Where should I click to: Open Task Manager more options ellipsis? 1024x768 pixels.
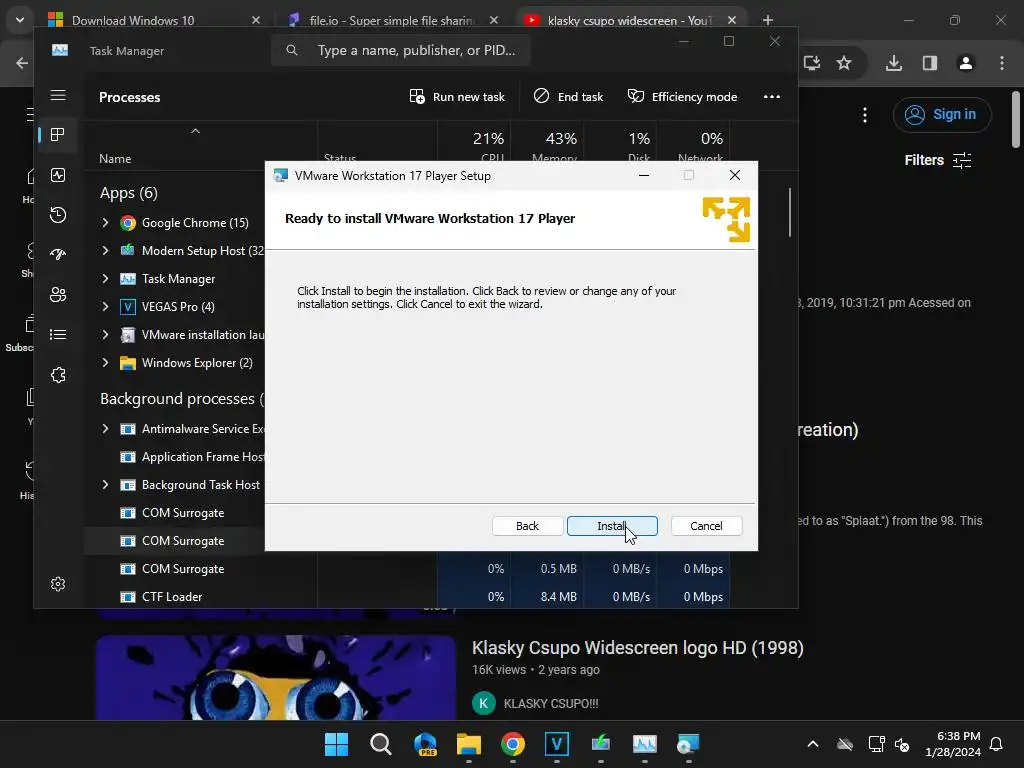pos(772,97)
